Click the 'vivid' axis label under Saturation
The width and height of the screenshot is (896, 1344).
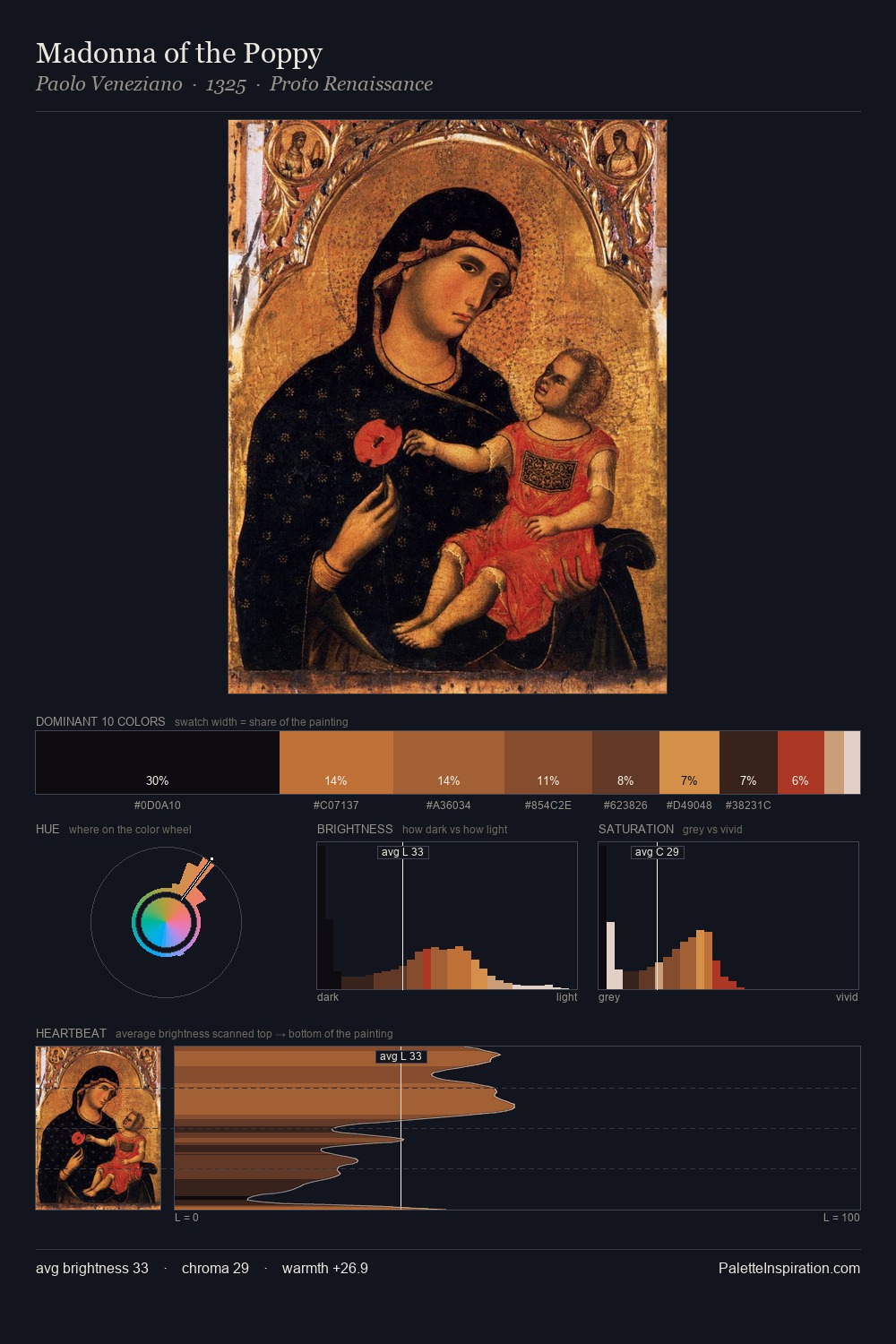(847, 997)
